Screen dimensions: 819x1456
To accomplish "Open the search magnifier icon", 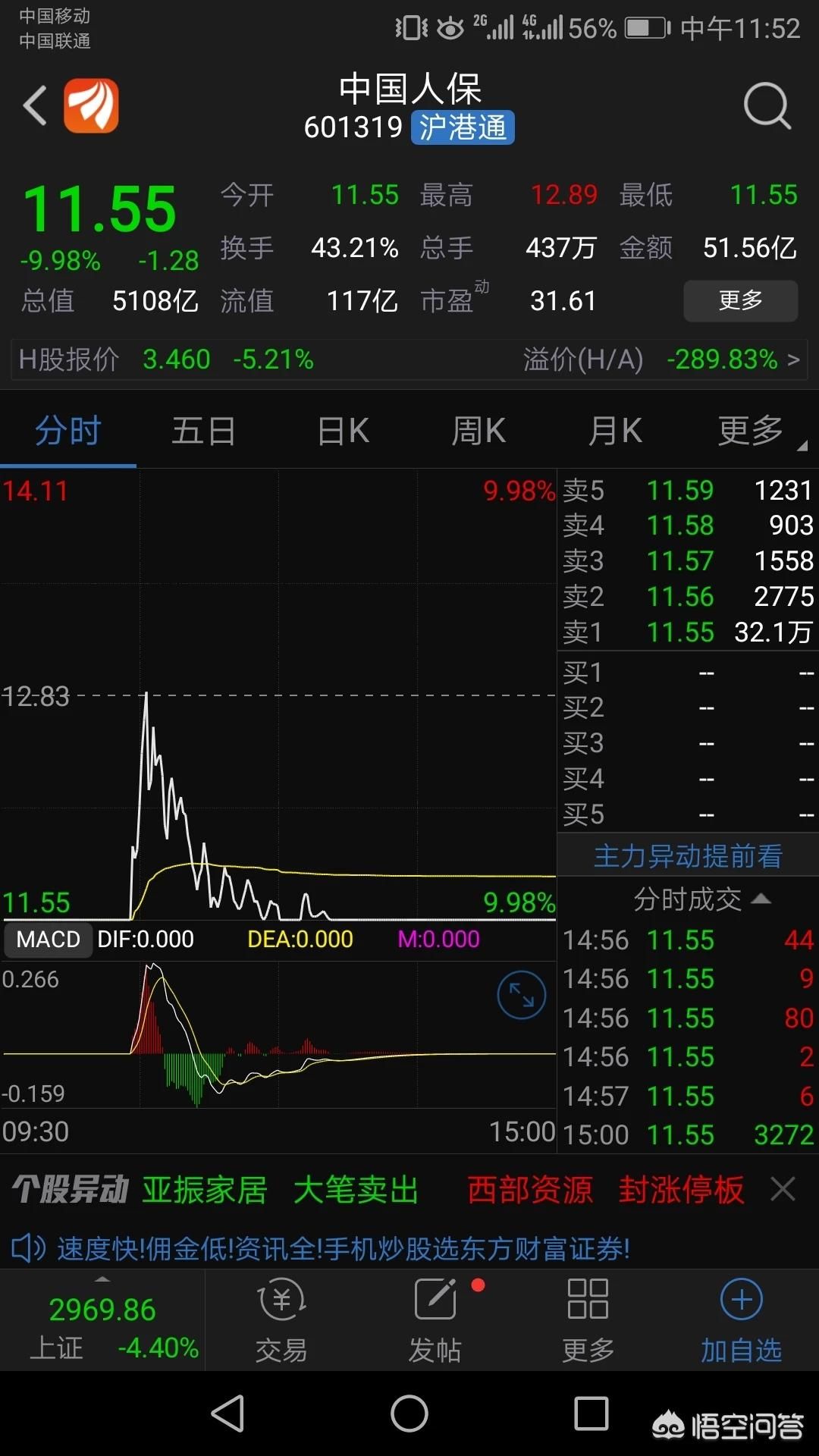I will tap(767, 106).
